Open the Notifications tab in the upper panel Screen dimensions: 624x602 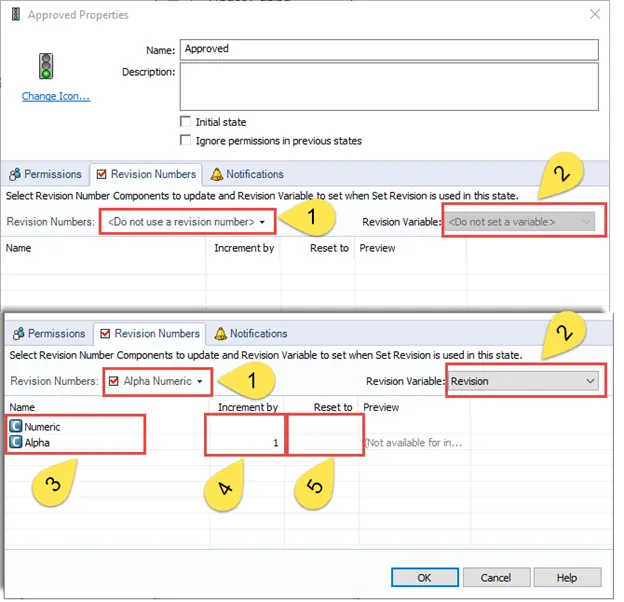tap(247, 174)
